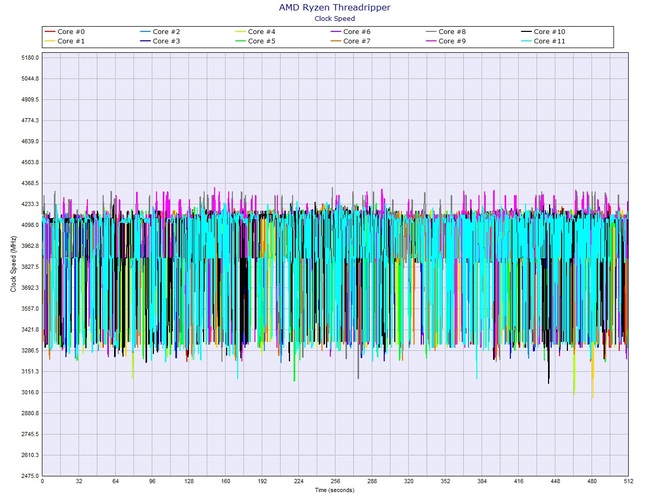
Task: Click the 3827.5 y-axis value
Action: click(30, 267)
